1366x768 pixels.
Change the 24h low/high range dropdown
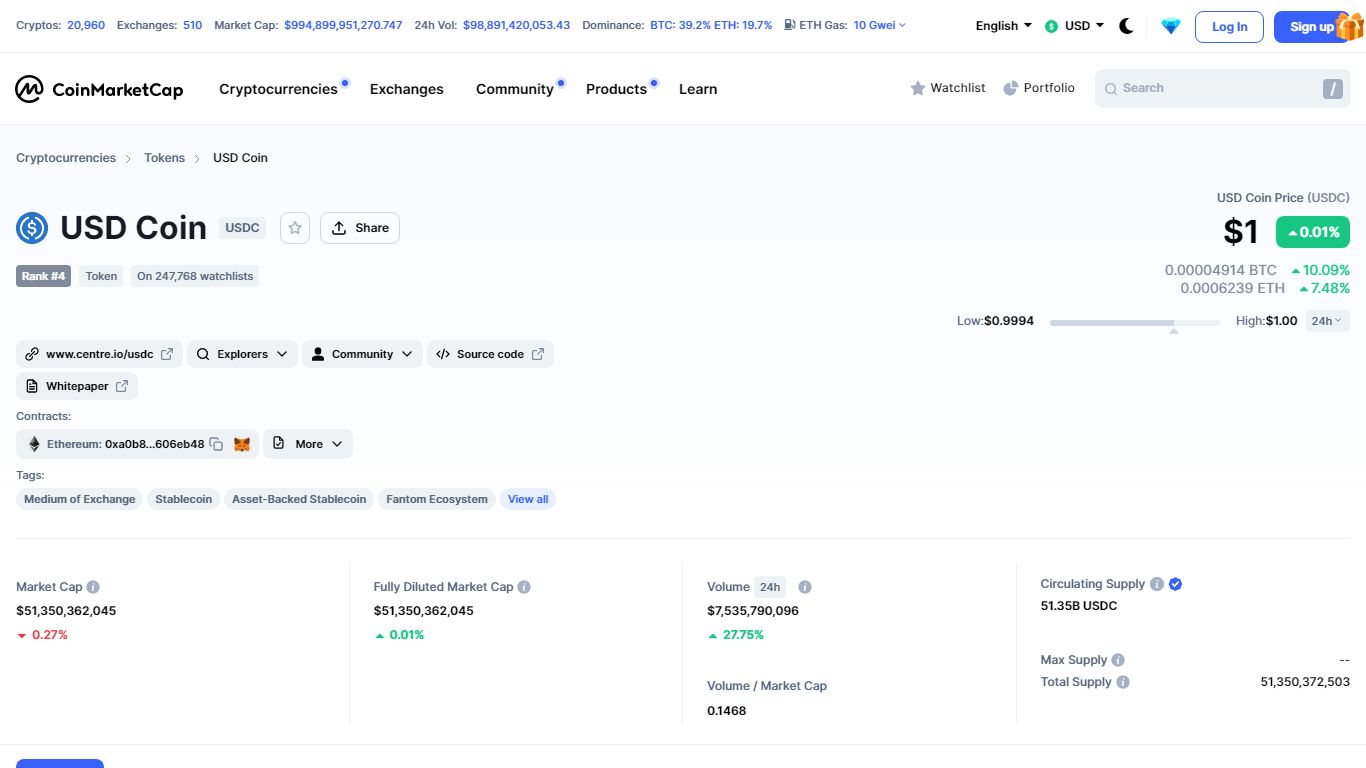1328,321
